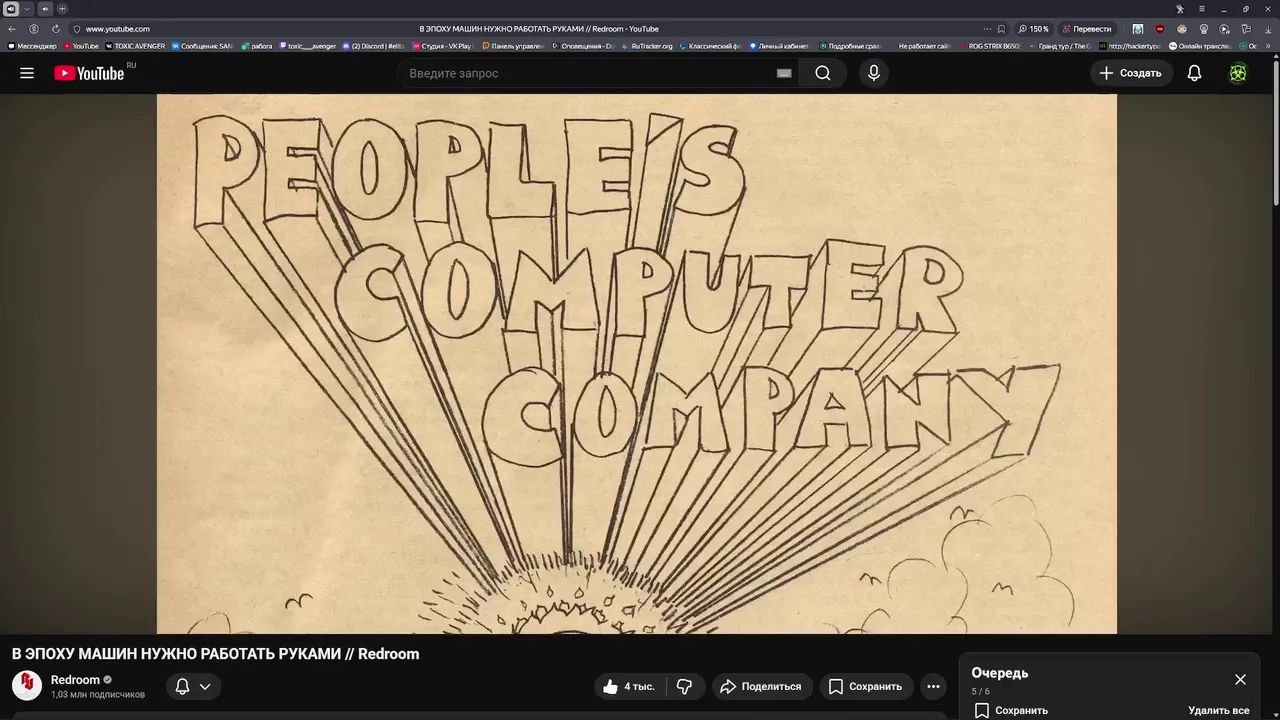The width and height of the screenshot is (1280, 720).
Task: Open the address bar three-dot menu
Action: pyautogui.click(x=987, y=29)
